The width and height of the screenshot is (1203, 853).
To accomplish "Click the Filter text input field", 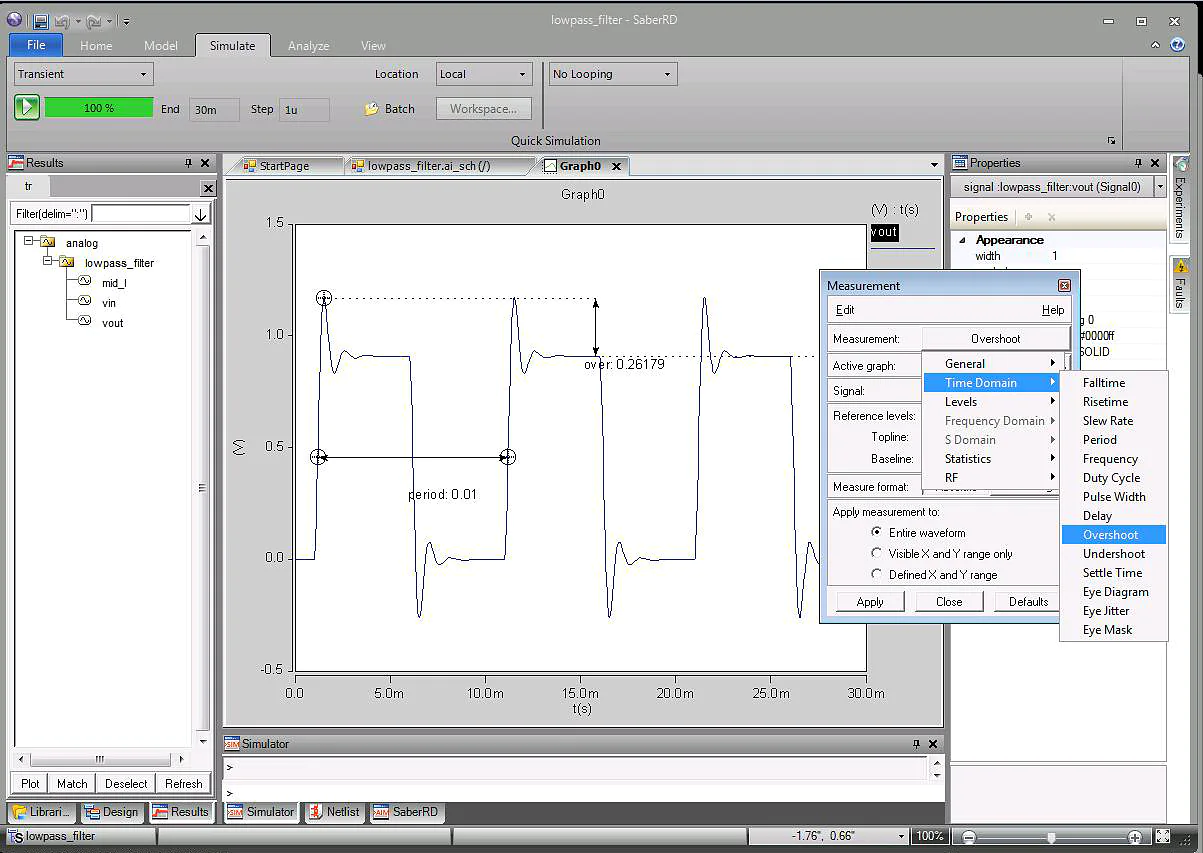I will 140,214.
